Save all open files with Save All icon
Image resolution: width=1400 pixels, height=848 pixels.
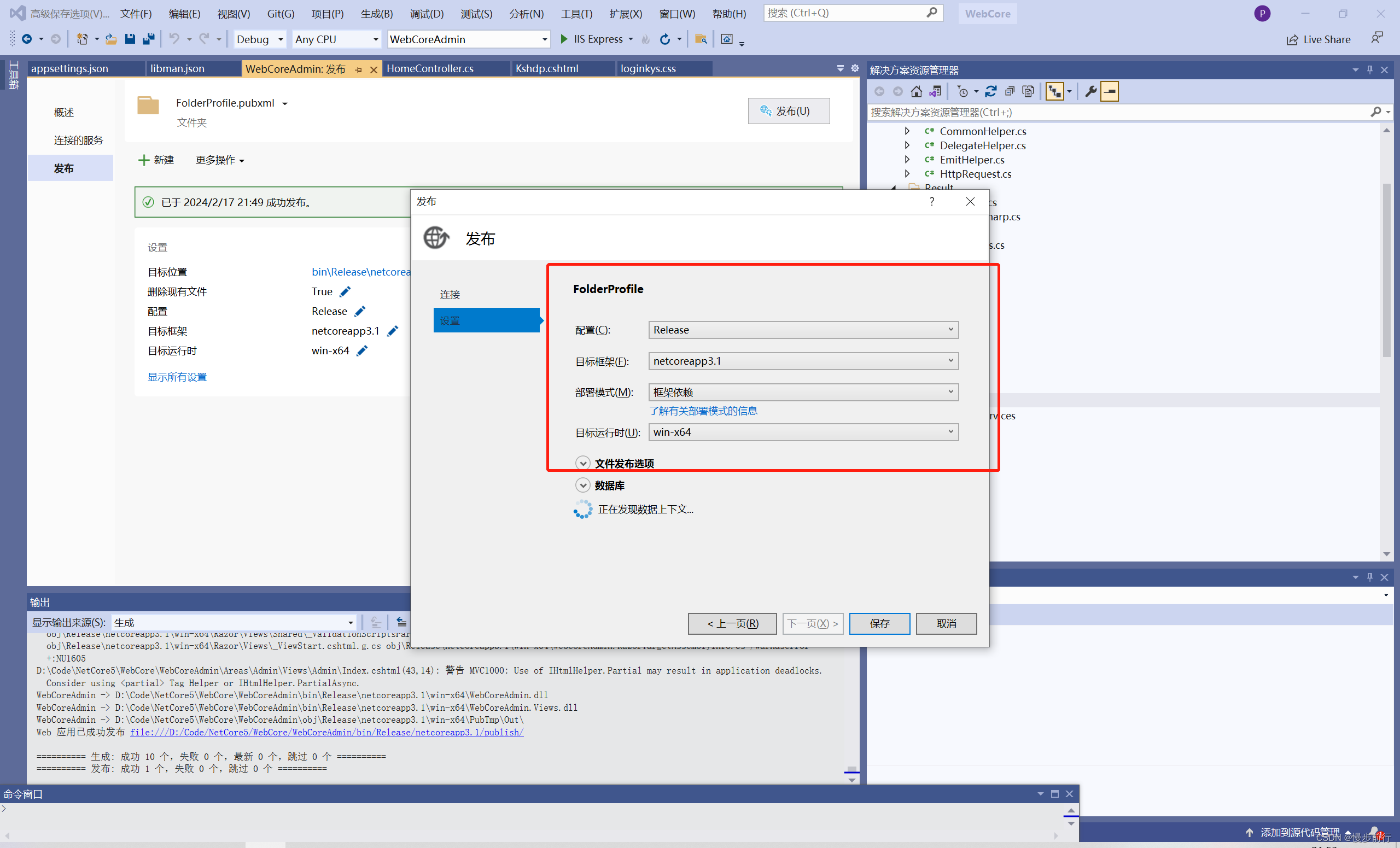(x=149, y=39)
